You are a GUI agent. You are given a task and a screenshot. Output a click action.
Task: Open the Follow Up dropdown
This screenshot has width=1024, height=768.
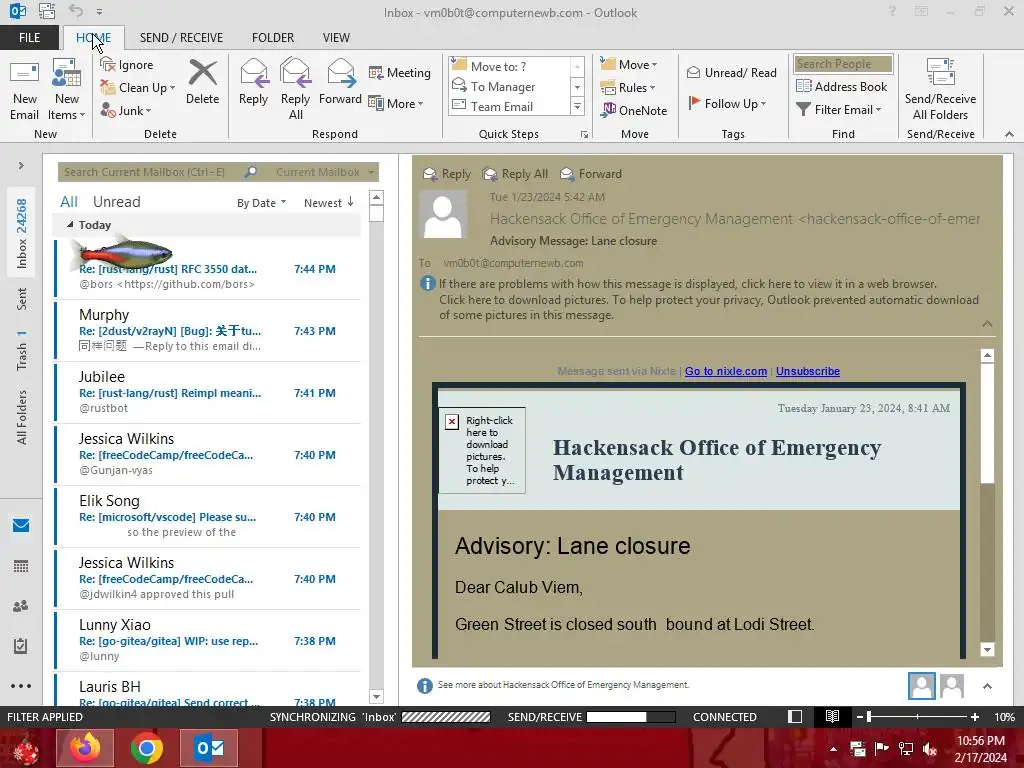point(727,103)
